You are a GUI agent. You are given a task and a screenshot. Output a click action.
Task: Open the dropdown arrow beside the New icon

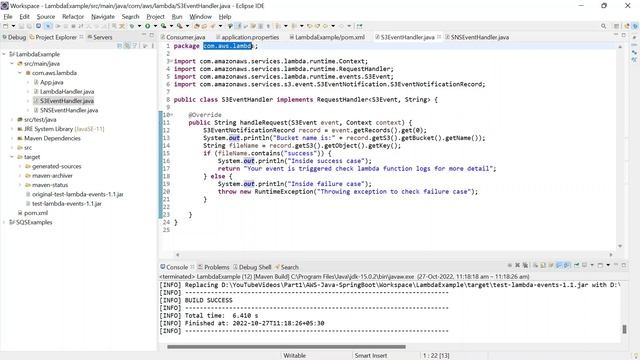coord(13,26)
